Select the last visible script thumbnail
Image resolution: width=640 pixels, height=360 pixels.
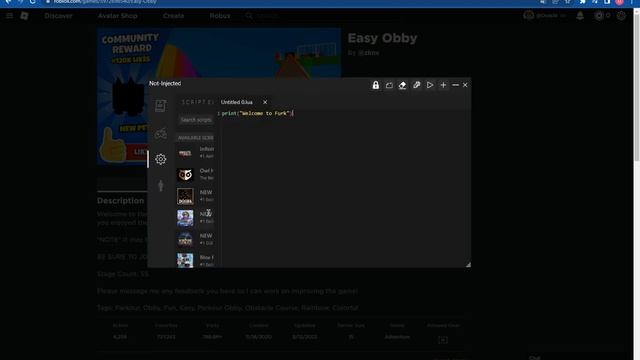tap(185, 260)
